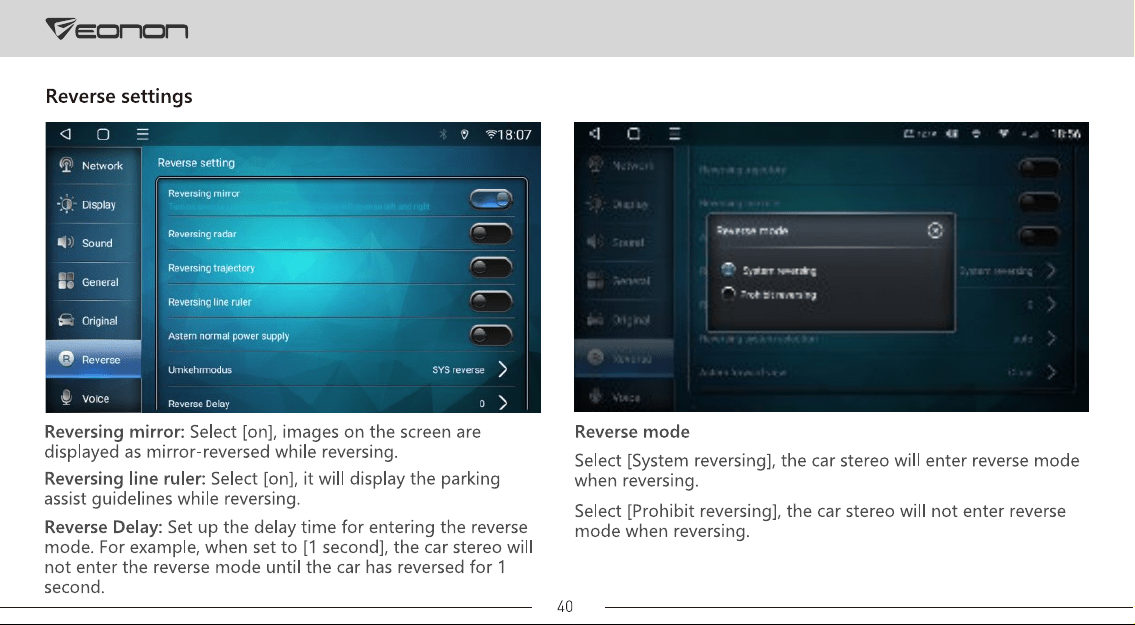Image resolution: width=1135 pixels, height=625 pixels.
Task: Open the three-line menu icon in right screenshot
Action: click(675, 133)
